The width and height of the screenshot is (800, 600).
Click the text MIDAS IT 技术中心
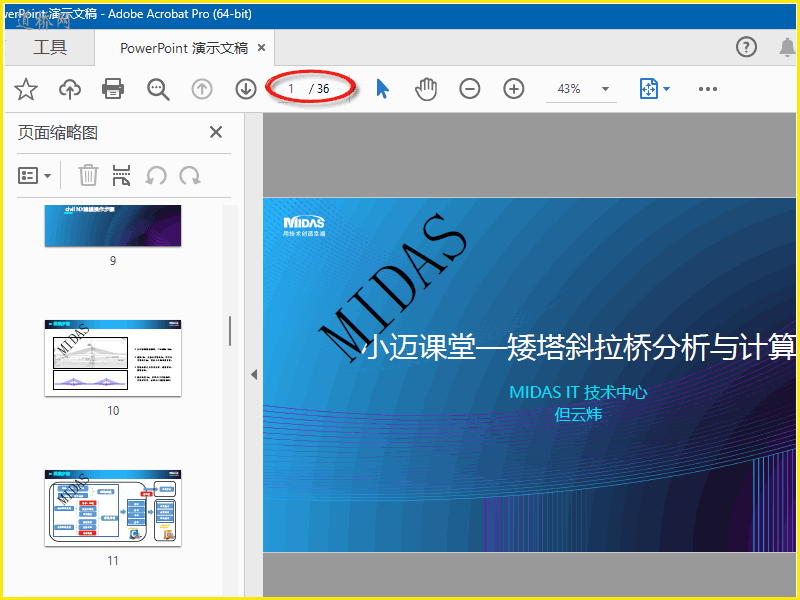(578, 392)
